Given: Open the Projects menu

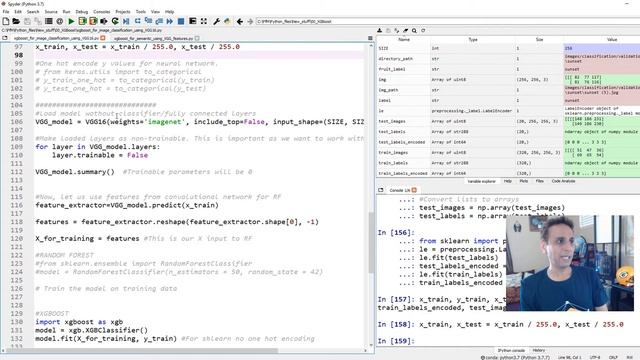Looking at the screenshot, I should 123,12.
